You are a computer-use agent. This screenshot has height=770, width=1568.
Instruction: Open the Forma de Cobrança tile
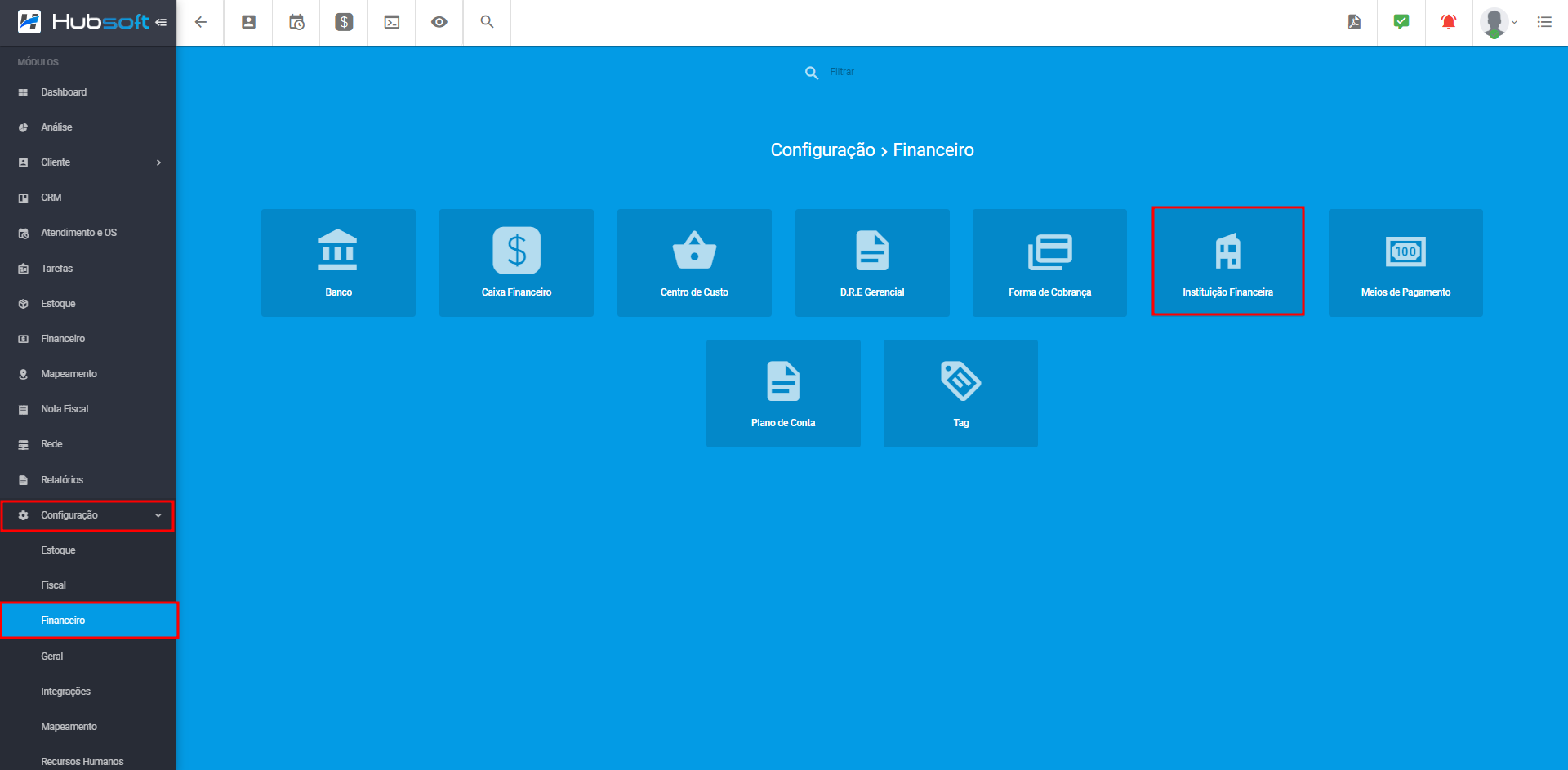1049,263
